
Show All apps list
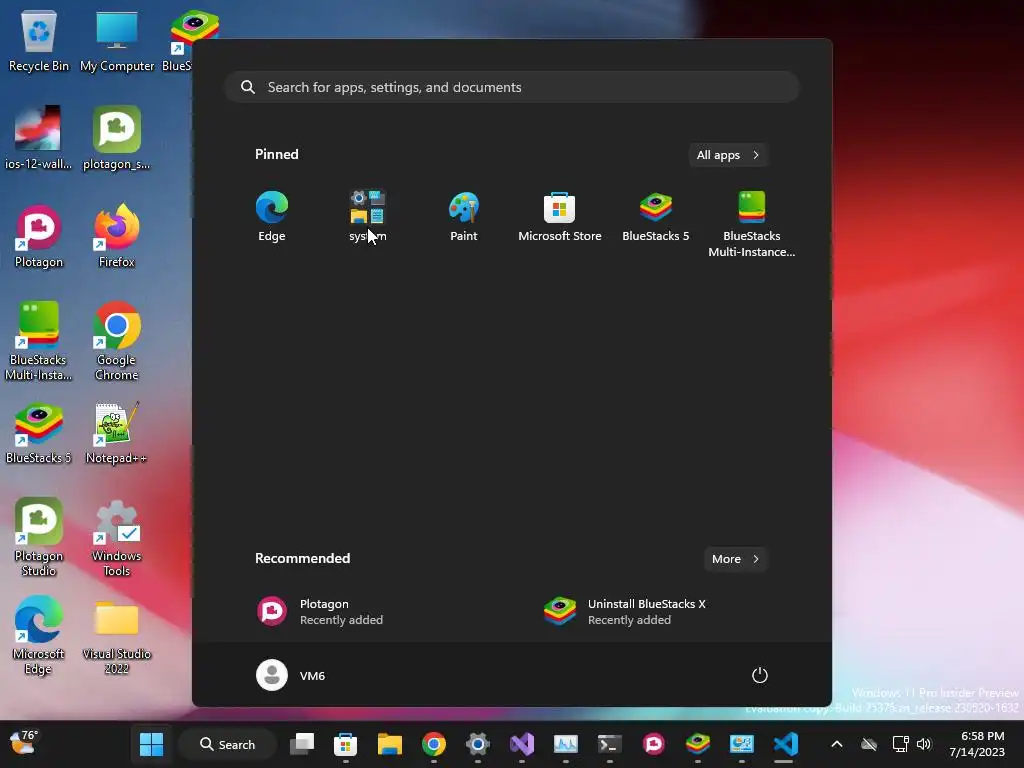tap(728, 155)
